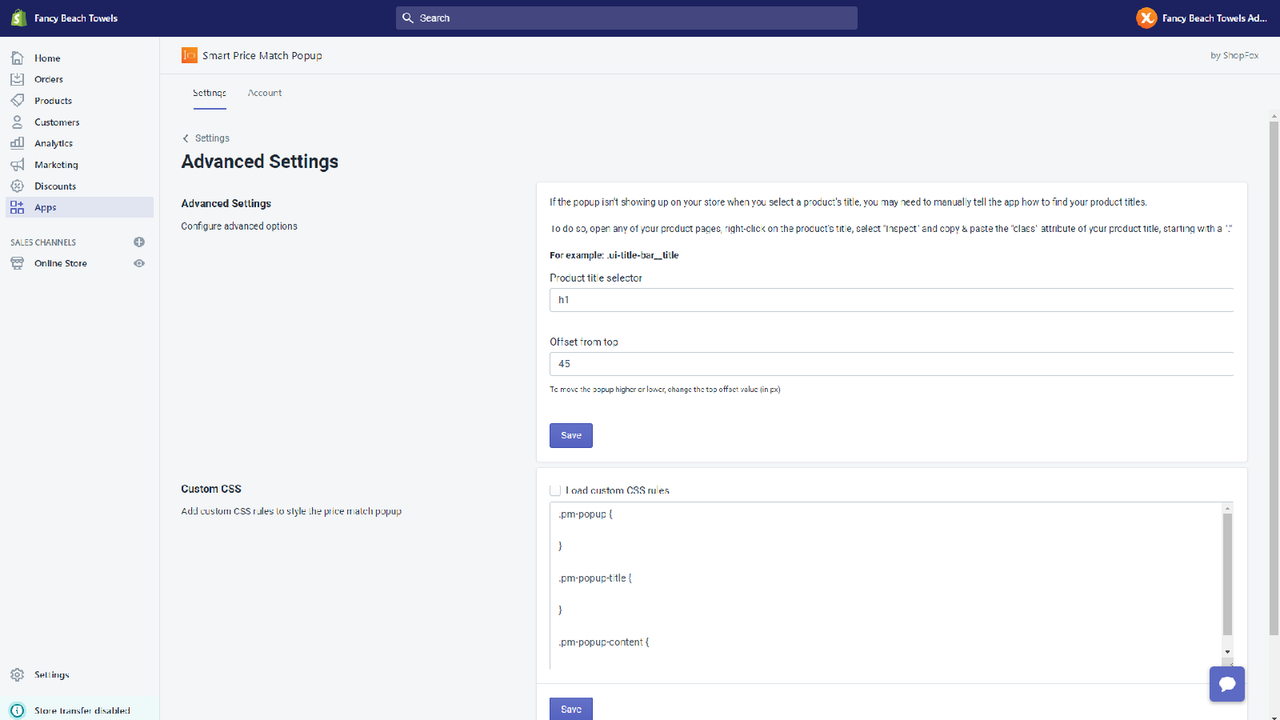Open Home in the sidebar
The image size is (1280, 720).
tap(47, 57)
